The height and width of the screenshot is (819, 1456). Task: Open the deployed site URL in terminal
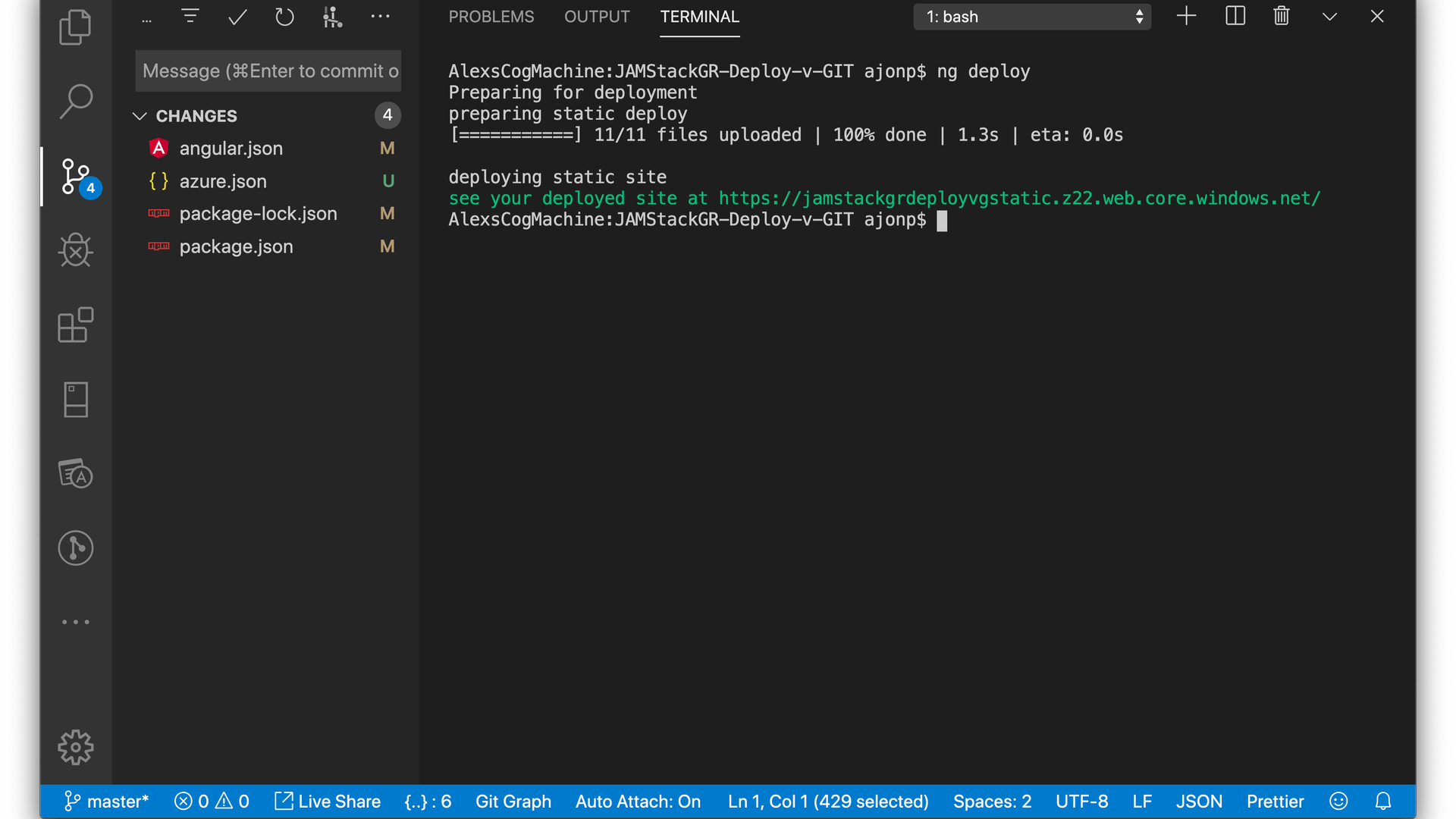pos(1018,199)
